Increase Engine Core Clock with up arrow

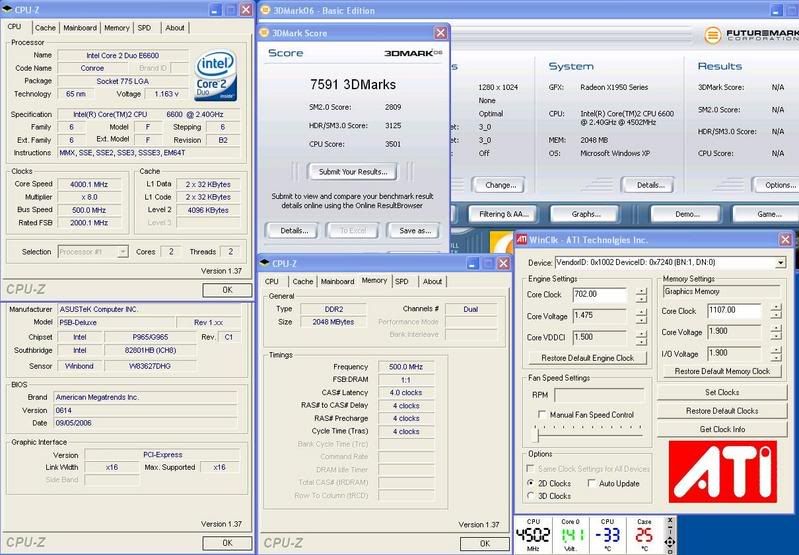(x=640, y=290)
